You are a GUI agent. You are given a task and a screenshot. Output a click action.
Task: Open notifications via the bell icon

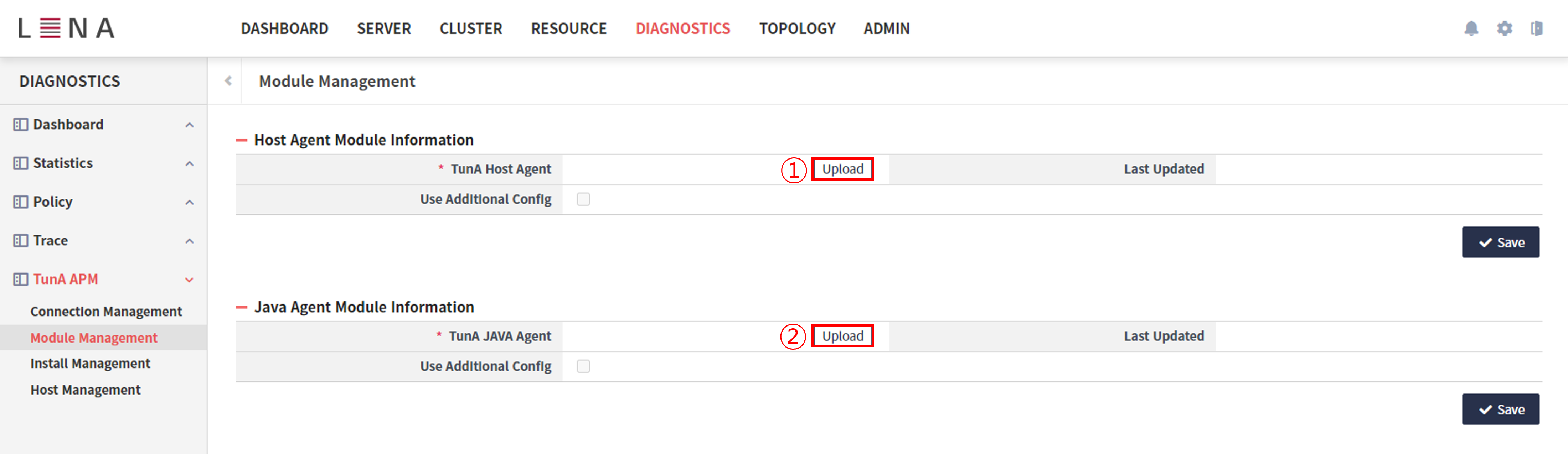pyautogui.click(x=1472, y=28)
